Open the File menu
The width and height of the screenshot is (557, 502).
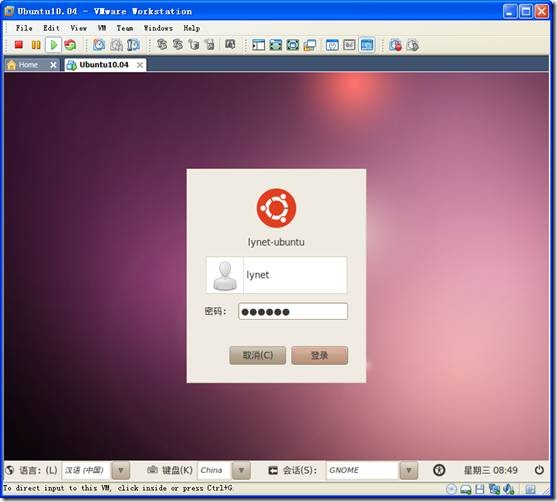24,28
